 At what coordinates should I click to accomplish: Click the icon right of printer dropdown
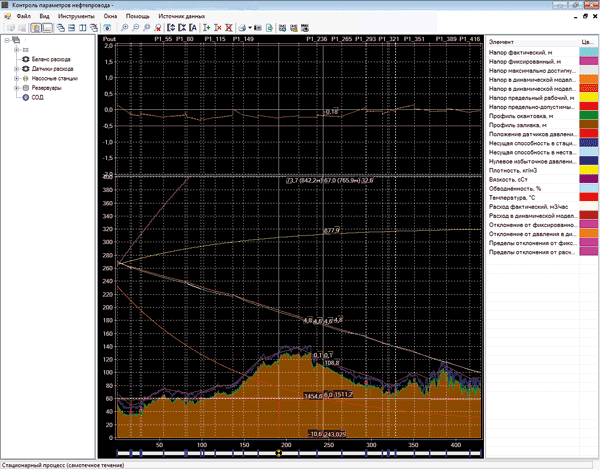point(258,28)
